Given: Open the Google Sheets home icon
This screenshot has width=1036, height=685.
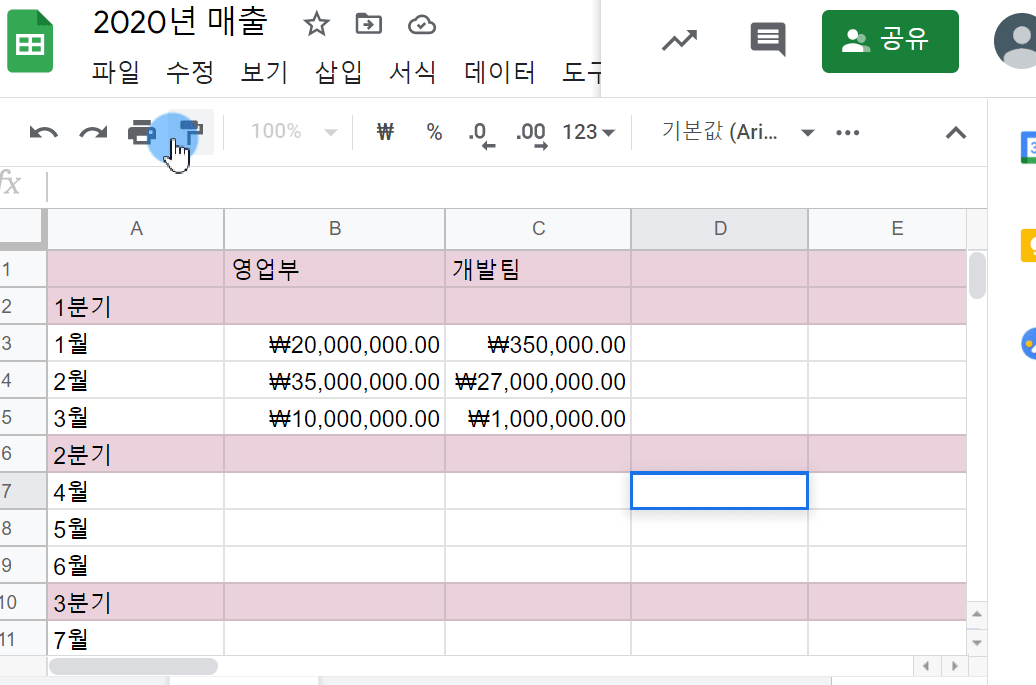Looking at the screenshot, I should click(30, 41).
